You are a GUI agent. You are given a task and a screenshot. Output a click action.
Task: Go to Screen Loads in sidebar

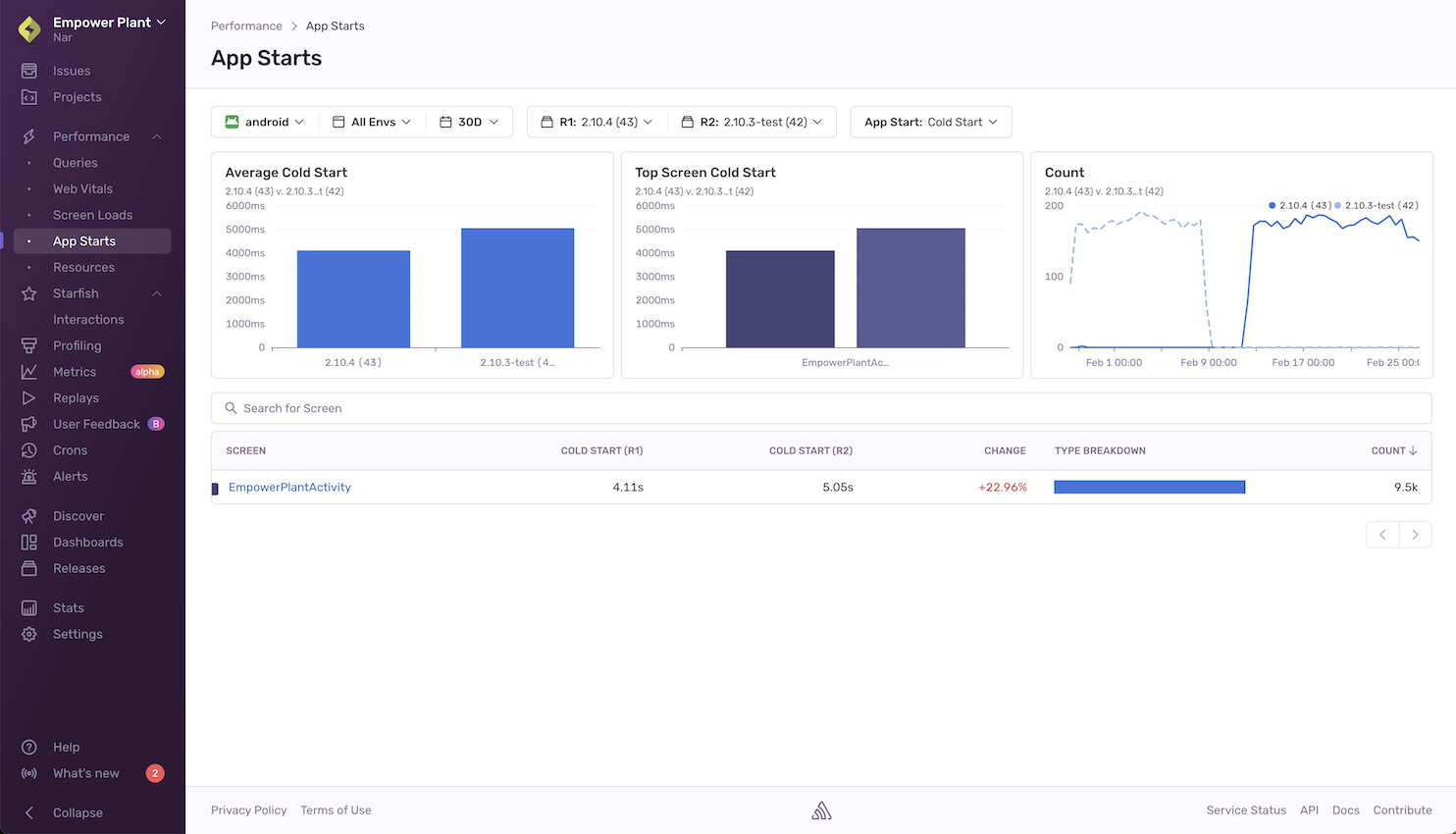pos(92,215)
